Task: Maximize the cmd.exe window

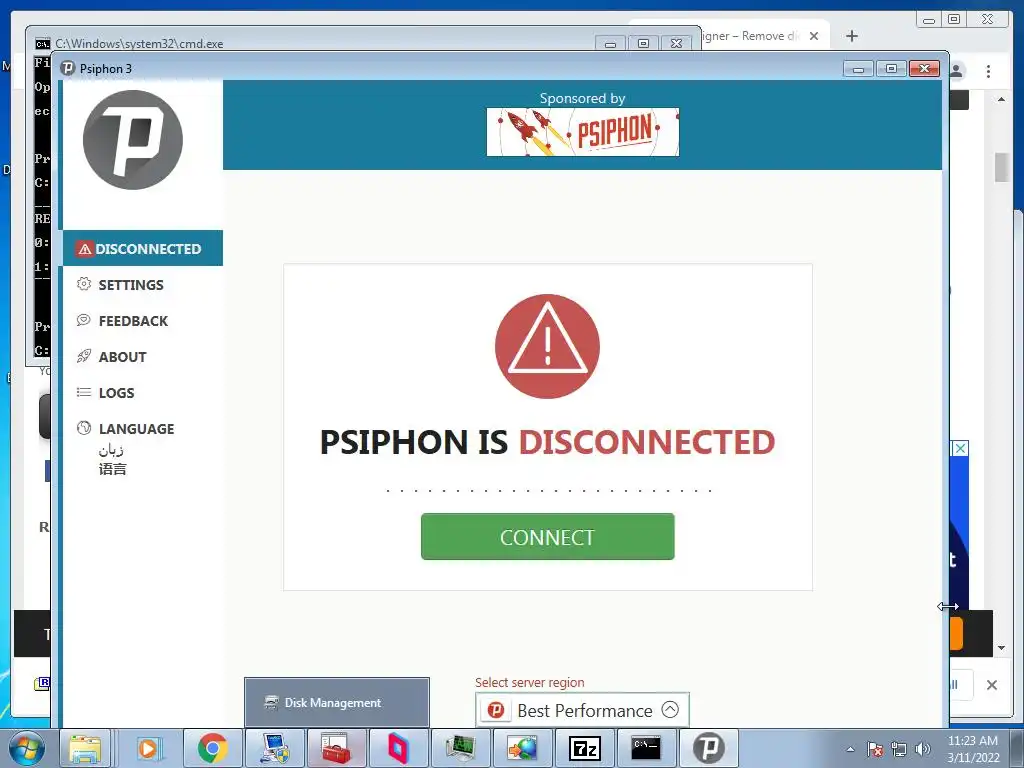Action: [643, 44]
